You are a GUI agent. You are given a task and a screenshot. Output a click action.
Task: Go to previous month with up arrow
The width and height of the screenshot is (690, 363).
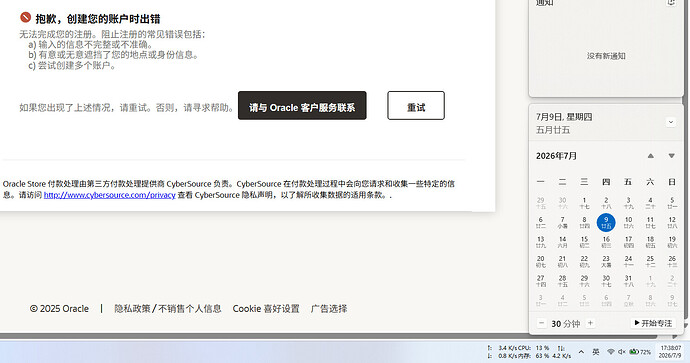(x=650, y=156)
